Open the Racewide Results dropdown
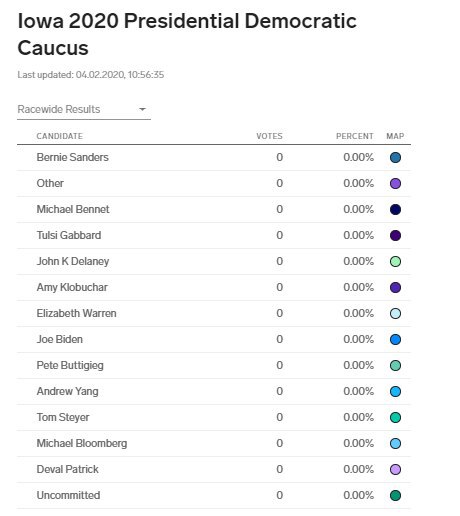This screenshot has width=460, height=516. 84,109
